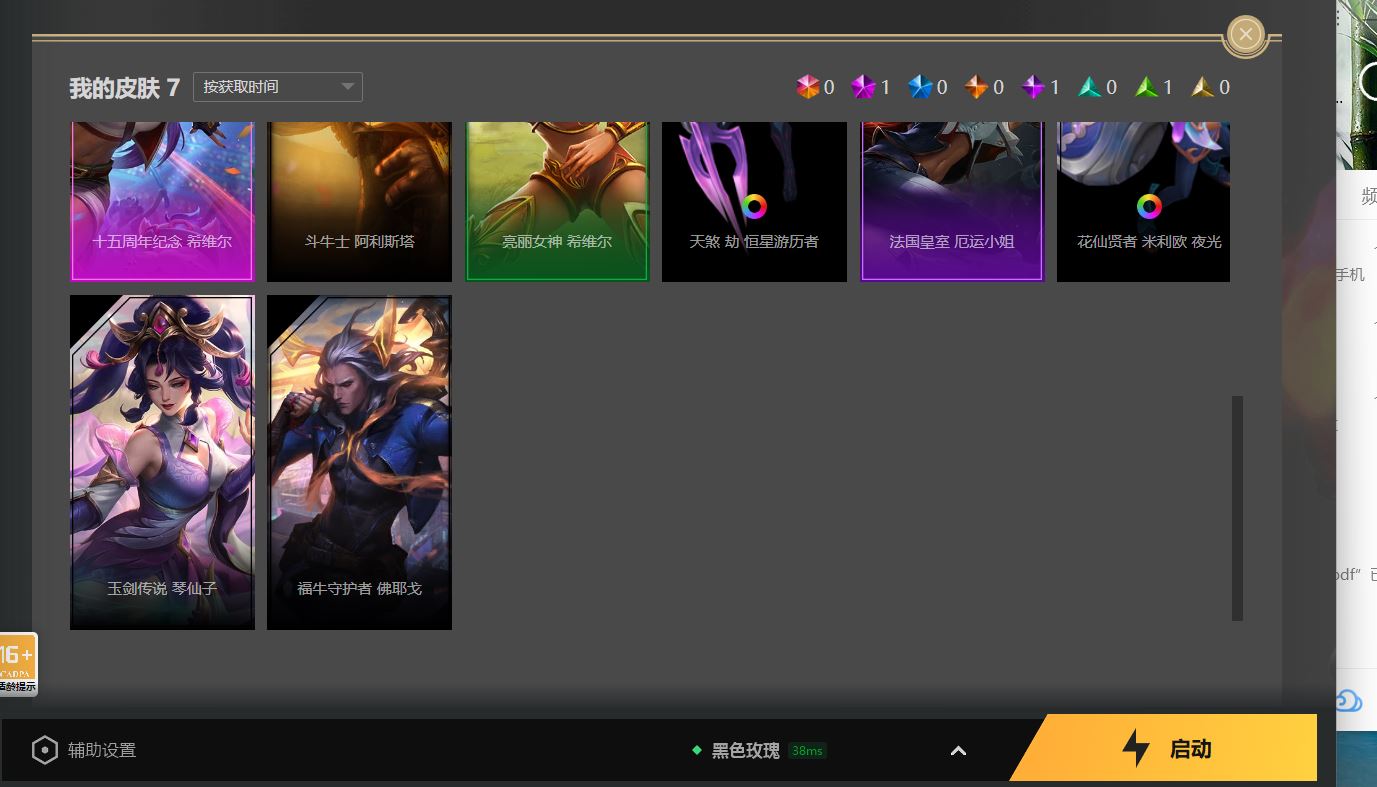The image size is (1377, 787).
Task: Click the 38ms latency indicator
Action: 807,751
